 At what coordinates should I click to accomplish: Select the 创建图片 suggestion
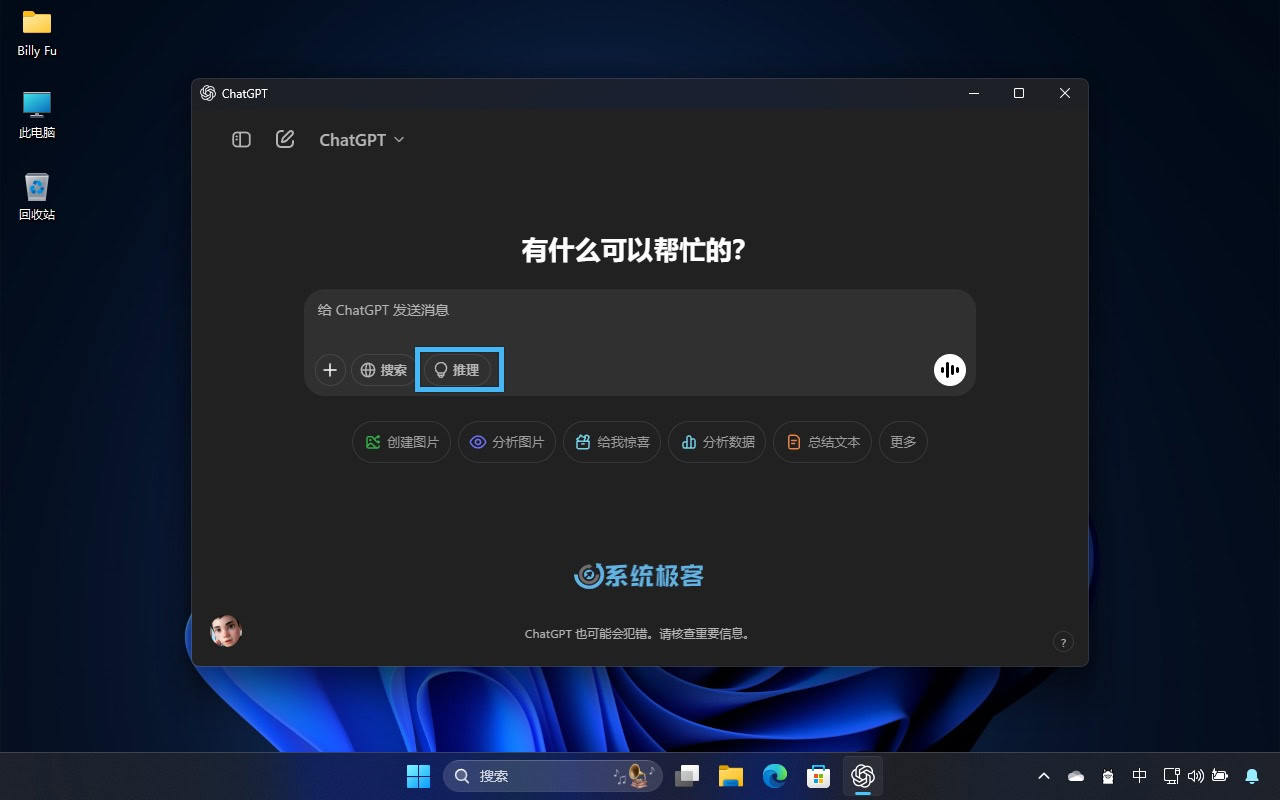pyautogui.click(x=402, y=442)
